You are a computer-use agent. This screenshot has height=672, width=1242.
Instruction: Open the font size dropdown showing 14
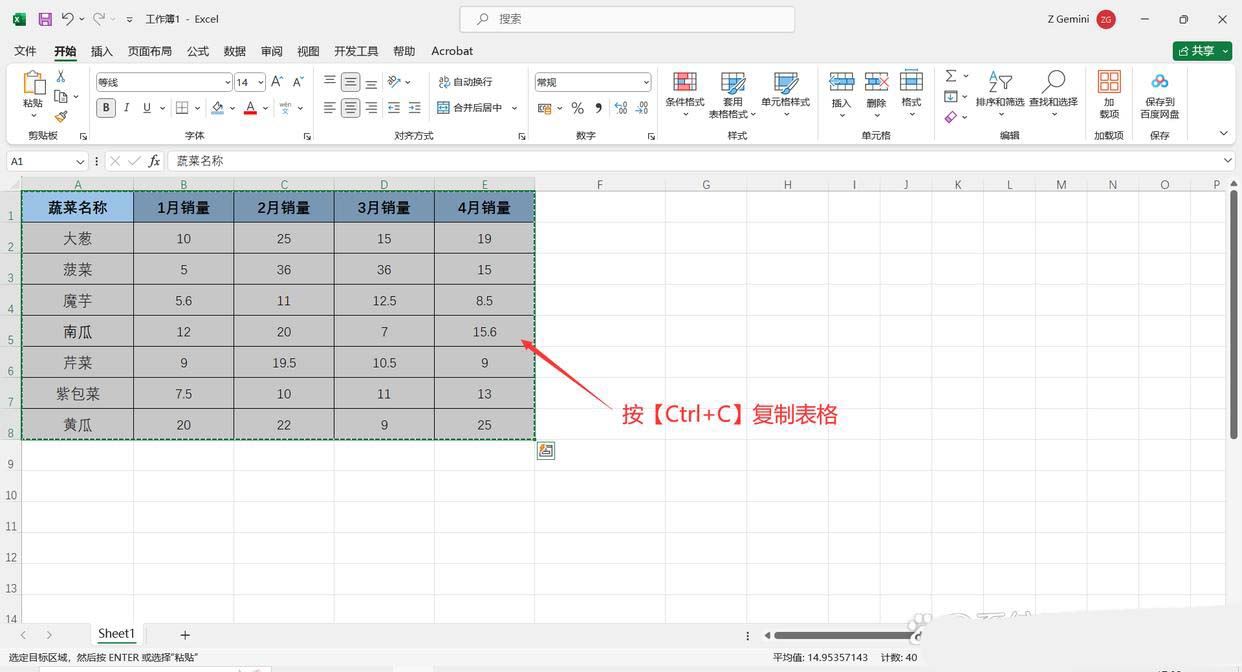point(260,82)
